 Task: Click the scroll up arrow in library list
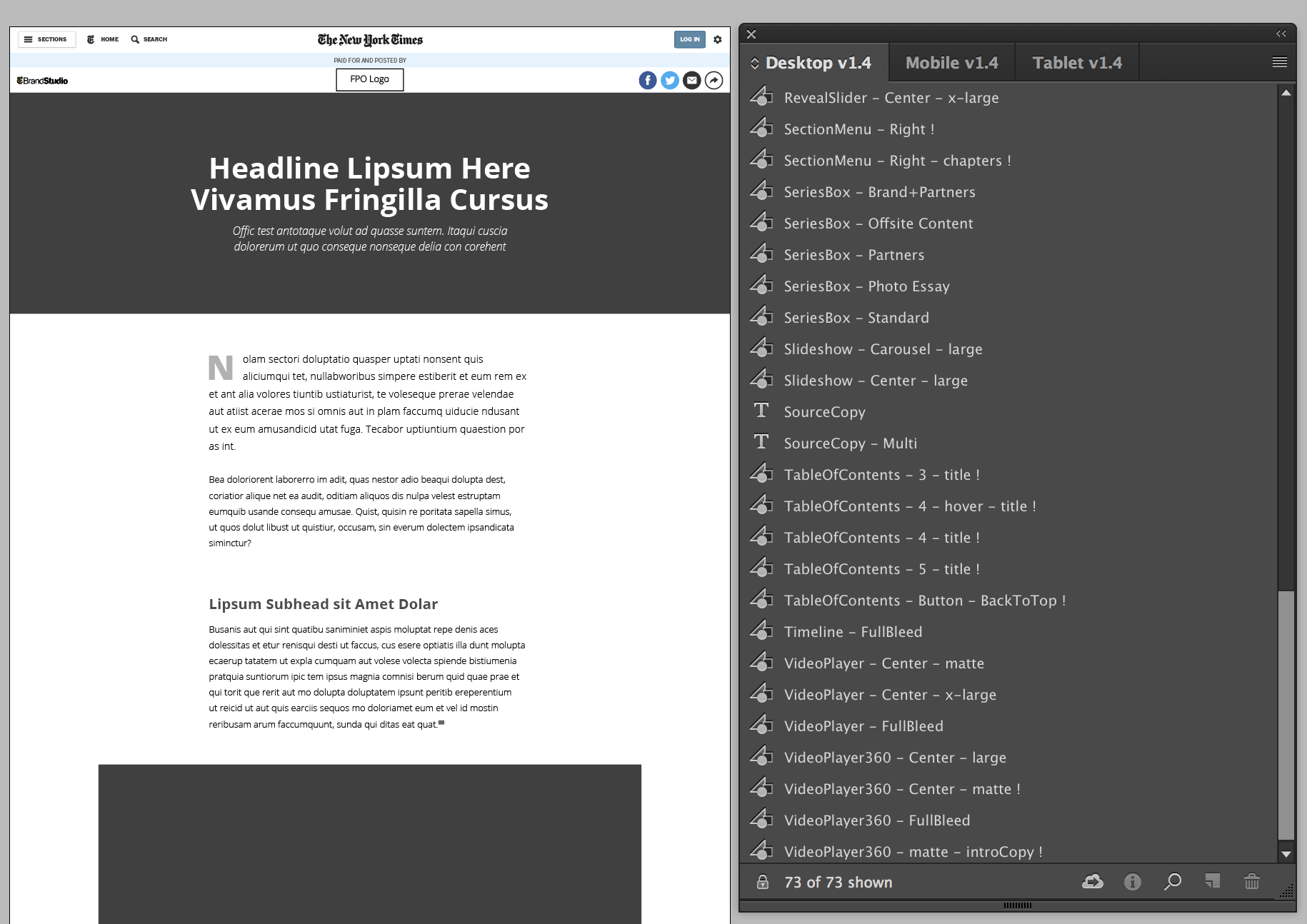(x=1286, y=93)
